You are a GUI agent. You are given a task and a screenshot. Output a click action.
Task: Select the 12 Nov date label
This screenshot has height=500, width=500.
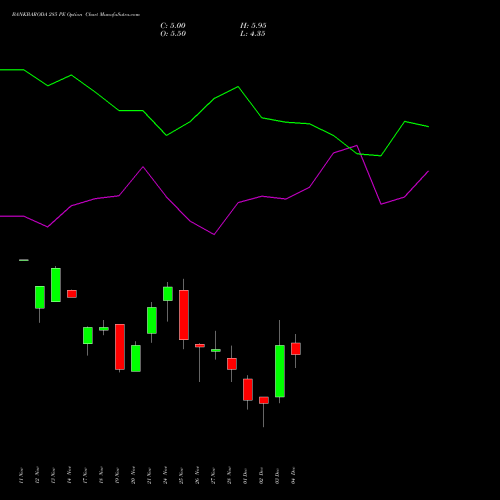(x=38, y=475)
